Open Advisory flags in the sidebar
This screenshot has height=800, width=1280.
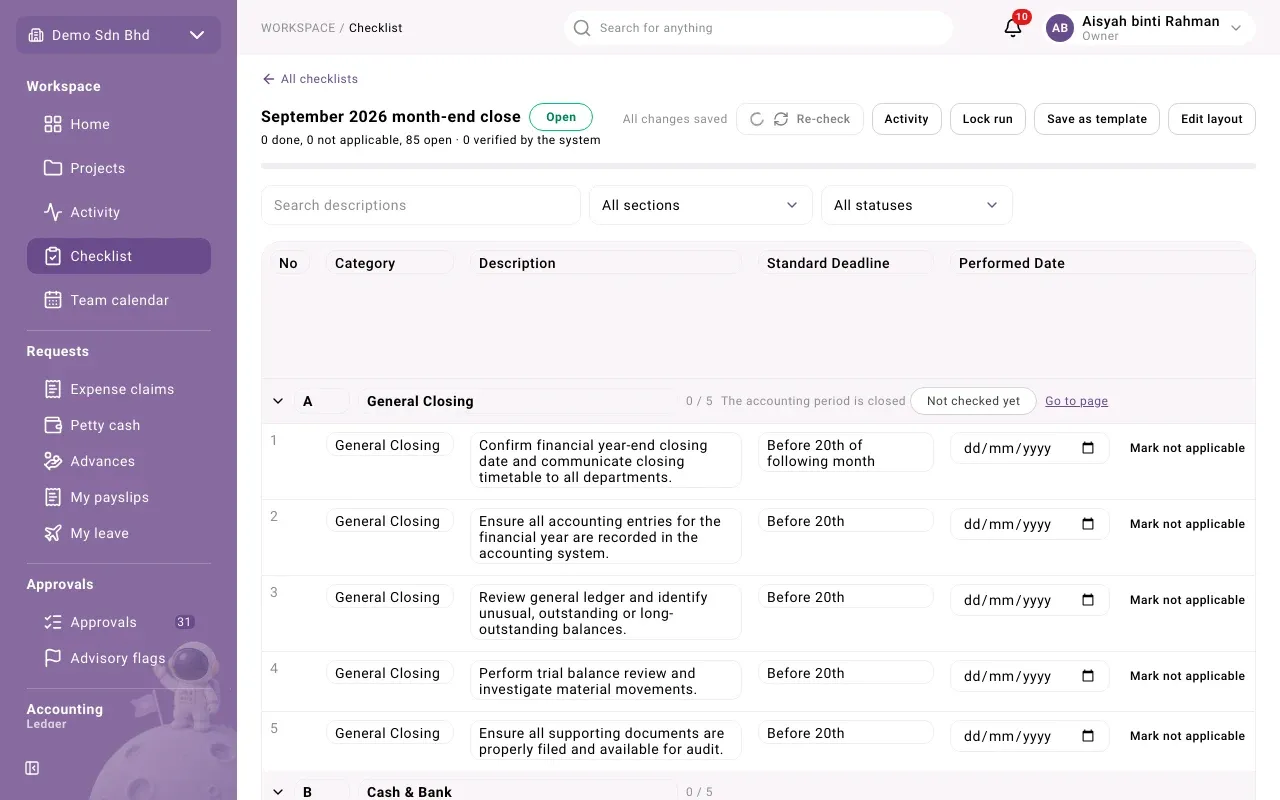pyautogui.click(x=119, y=658)
